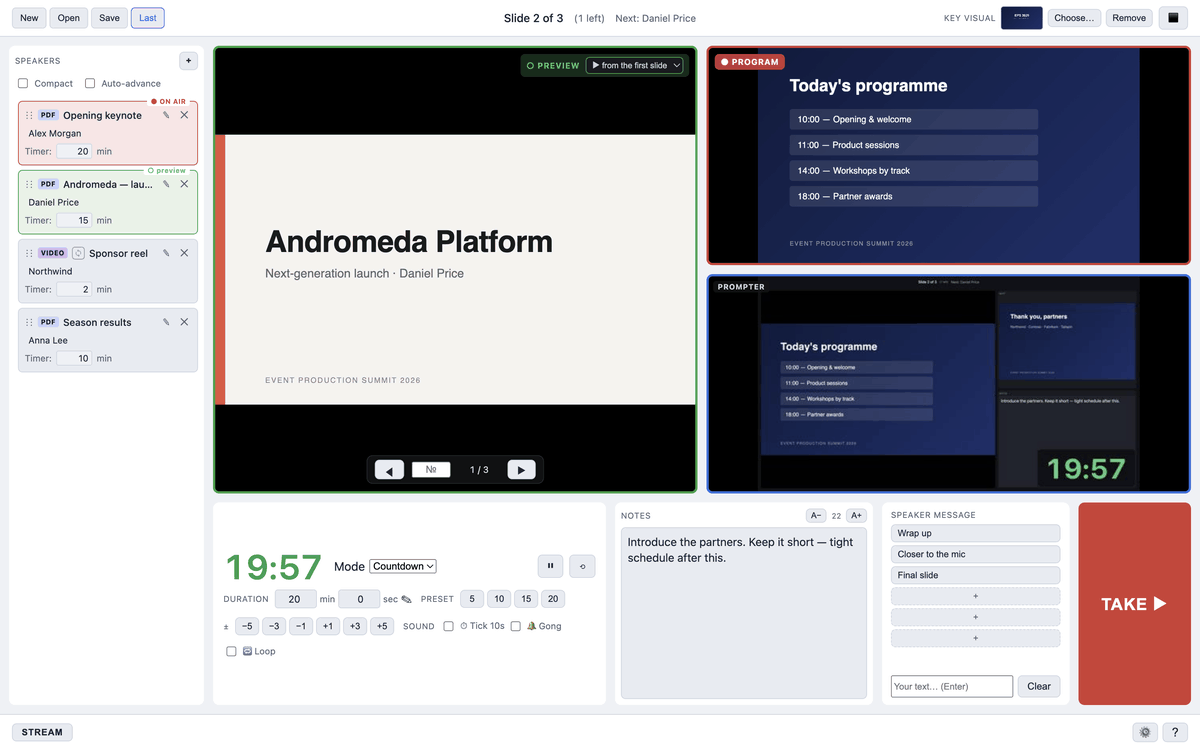Open the timer Mode dropdown
Screen dimensions: 1200x750
tap(403, 566)
